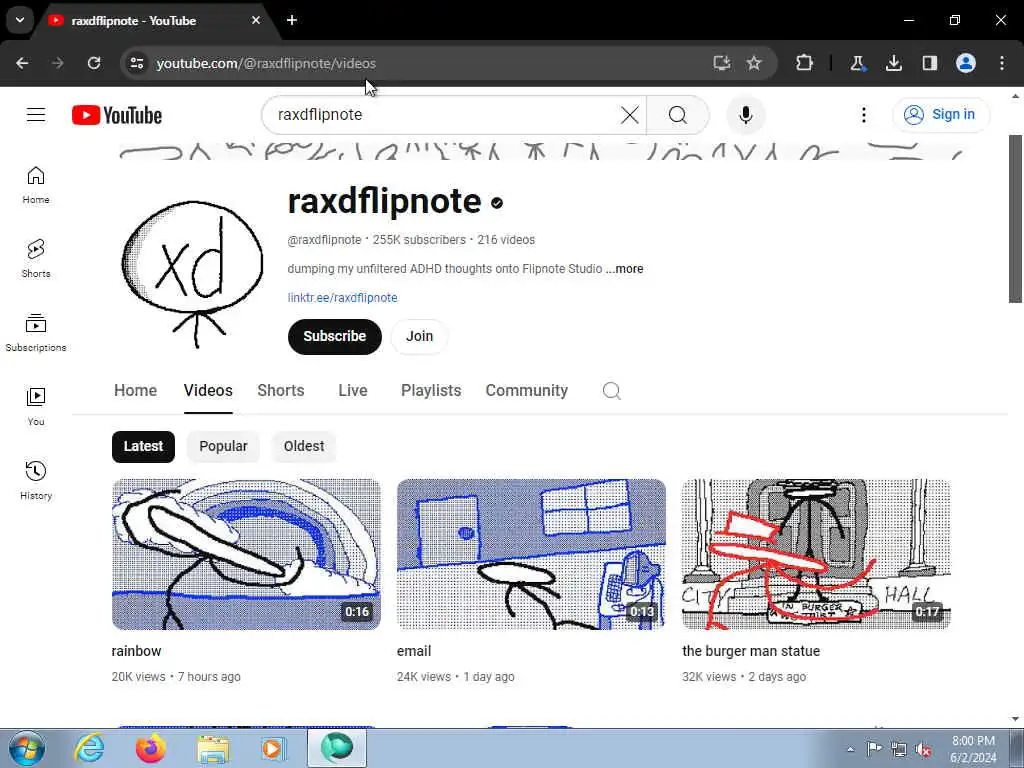Bookmark this page with the star
Screen dimensions: 1024x768
(x=754, y=63)
